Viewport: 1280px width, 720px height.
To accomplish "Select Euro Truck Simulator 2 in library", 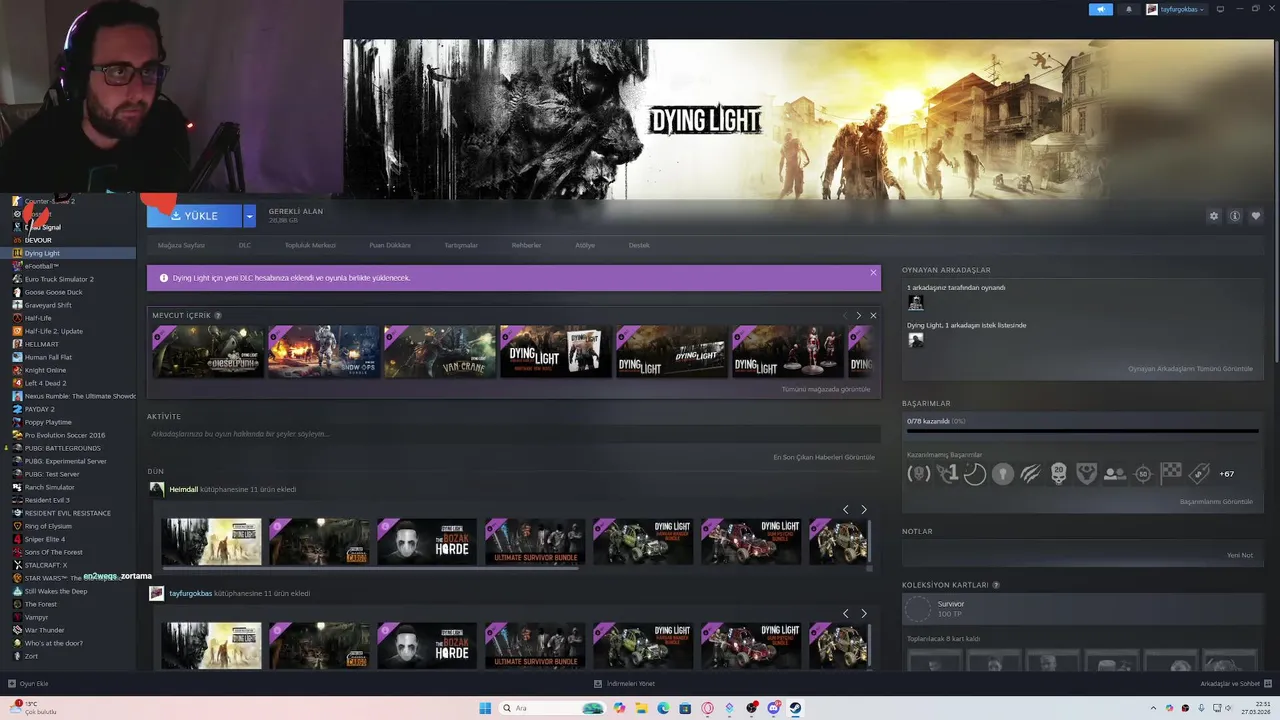I will pos(59,279).
